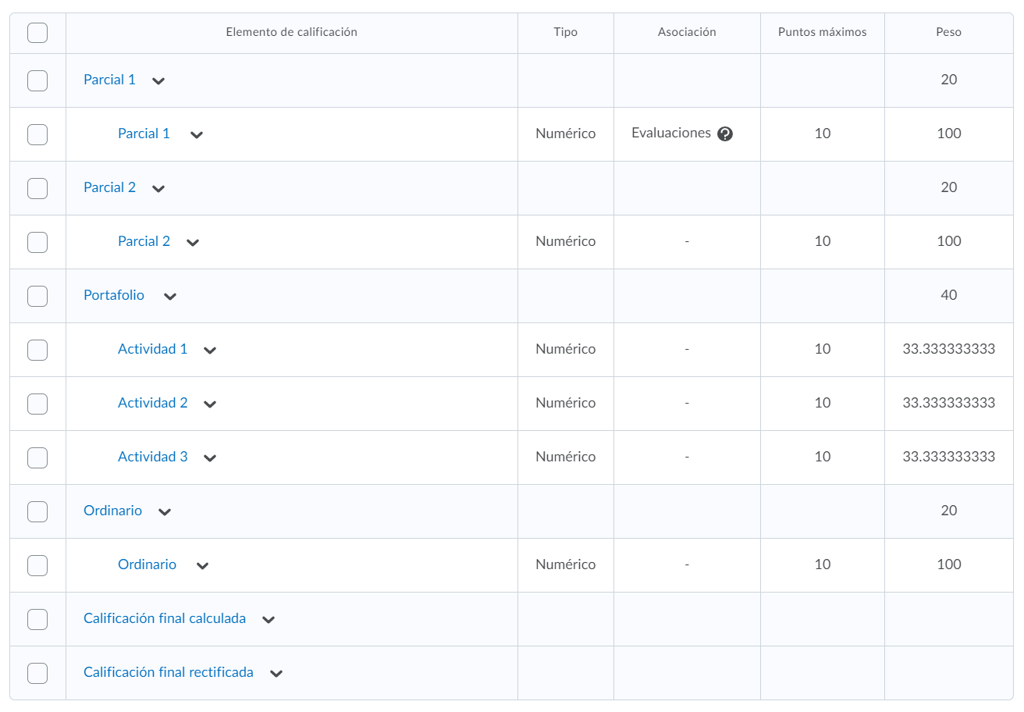Open the chevron menu beside Portafolio category
Image resolution: width=1024 pixels, height=712 pixels.
click(x=170, y=296)
